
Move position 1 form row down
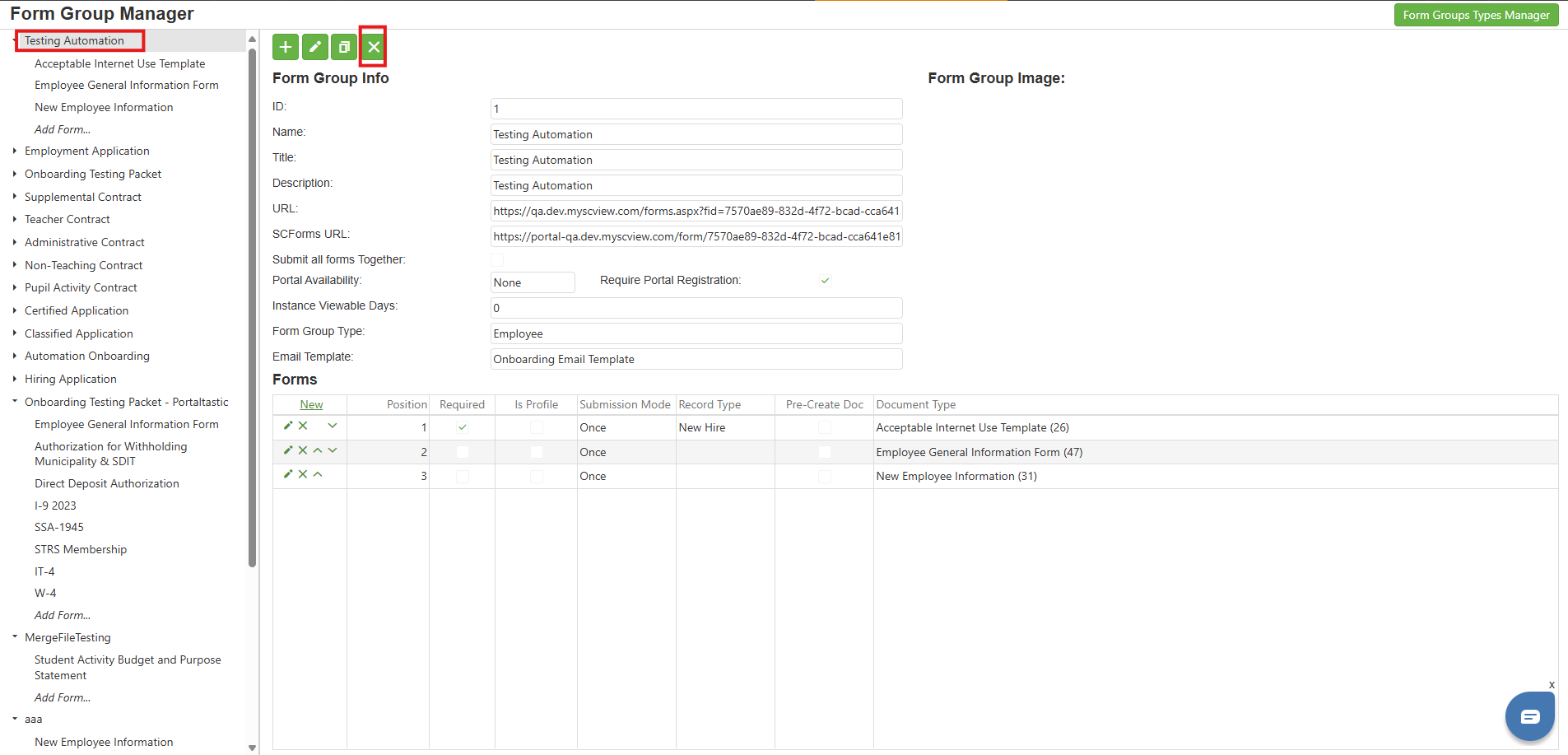333,426
